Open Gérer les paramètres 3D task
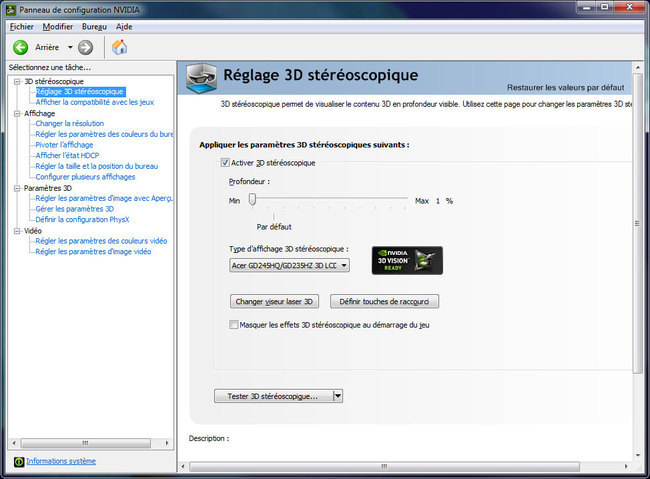The height and width of the screenshot is (479, 650). (75, 209)
